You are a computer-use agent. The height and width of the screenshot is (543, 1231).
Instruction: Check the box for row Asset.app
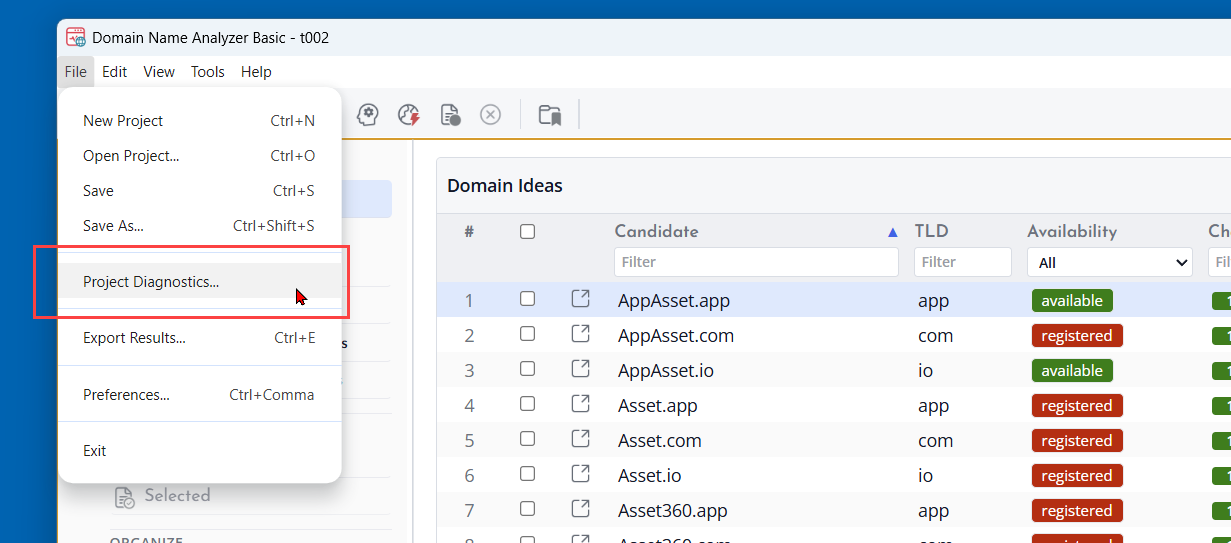pyautogui.click(x=527, y=403)
